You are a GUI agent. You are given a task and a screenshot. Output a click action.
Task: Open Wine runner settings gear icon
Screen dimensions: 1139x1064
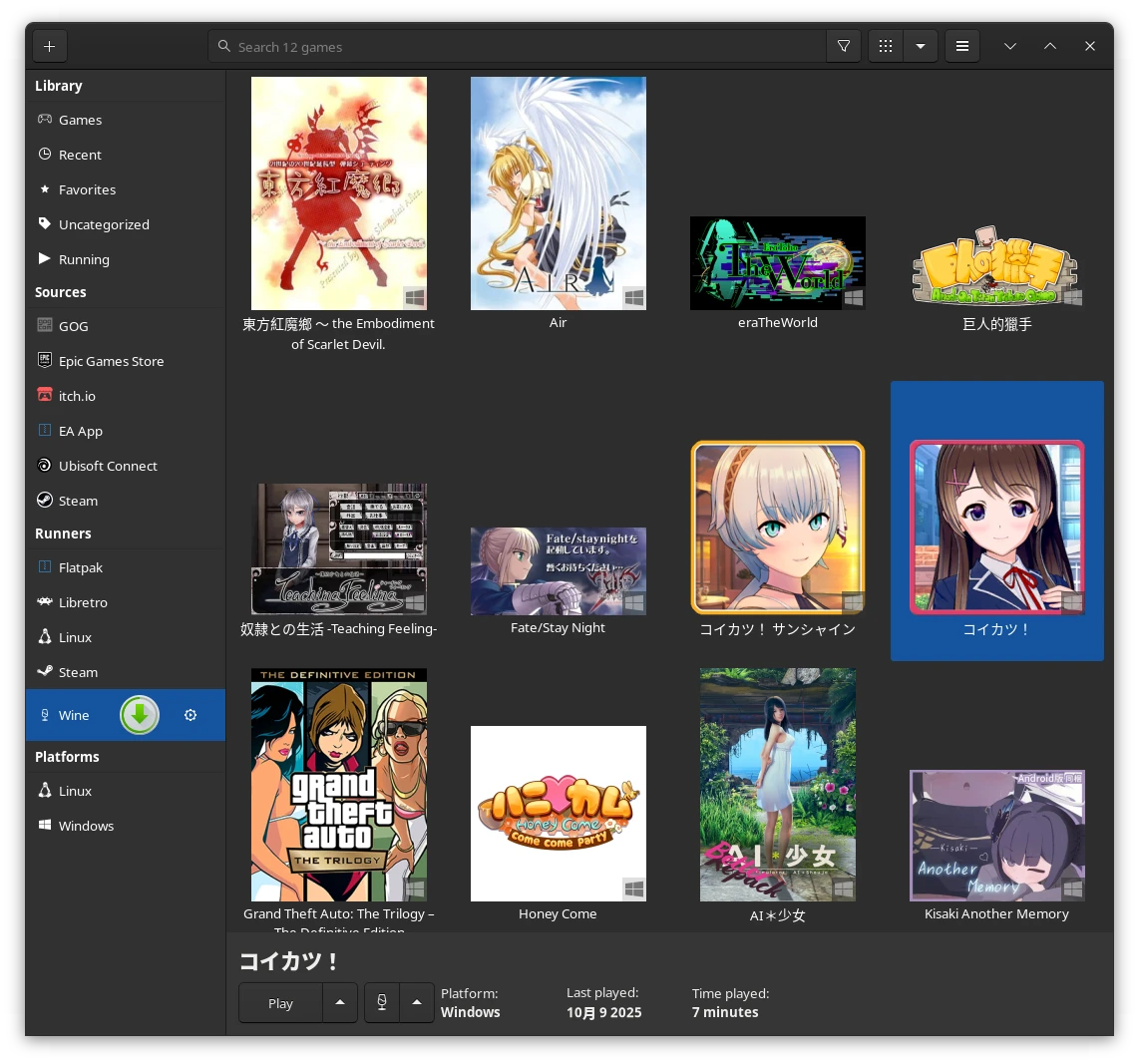pyautogui.click(x=190, y=715)
